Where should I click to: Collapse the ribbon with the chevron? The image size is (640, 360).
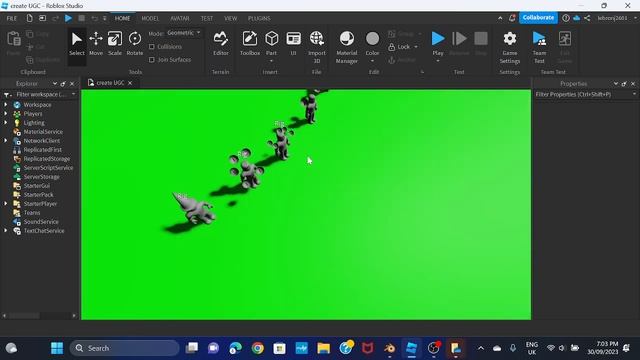click(500, 18)
